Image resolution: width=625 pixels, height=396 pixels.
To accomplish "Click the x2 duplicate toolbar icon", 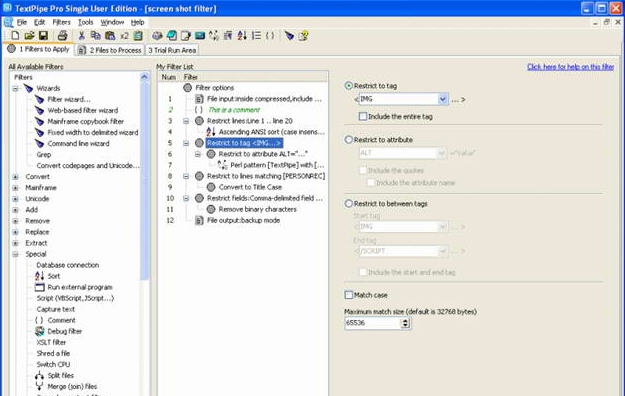I will (x=124, y=35).
